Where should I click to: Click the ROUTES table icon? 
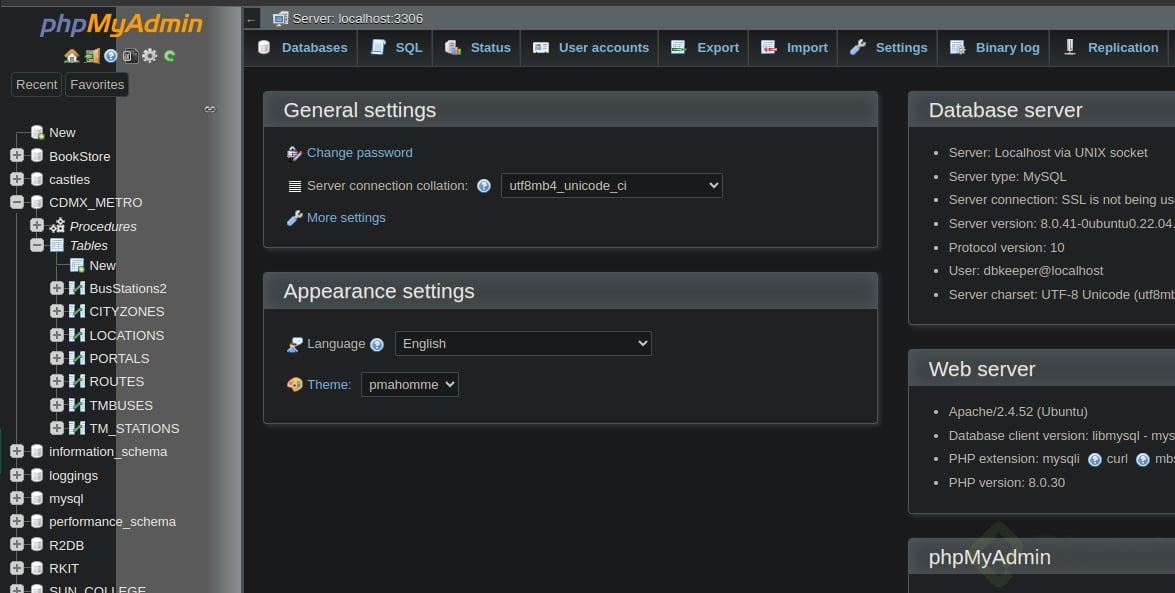tap(76, 381)
